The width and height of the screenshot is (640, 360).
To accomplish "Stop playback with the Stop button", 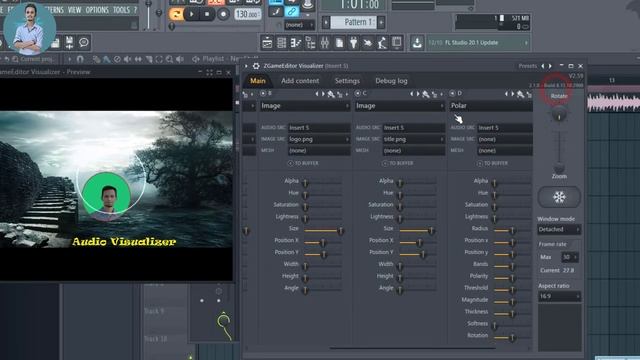I will [207, 14].
